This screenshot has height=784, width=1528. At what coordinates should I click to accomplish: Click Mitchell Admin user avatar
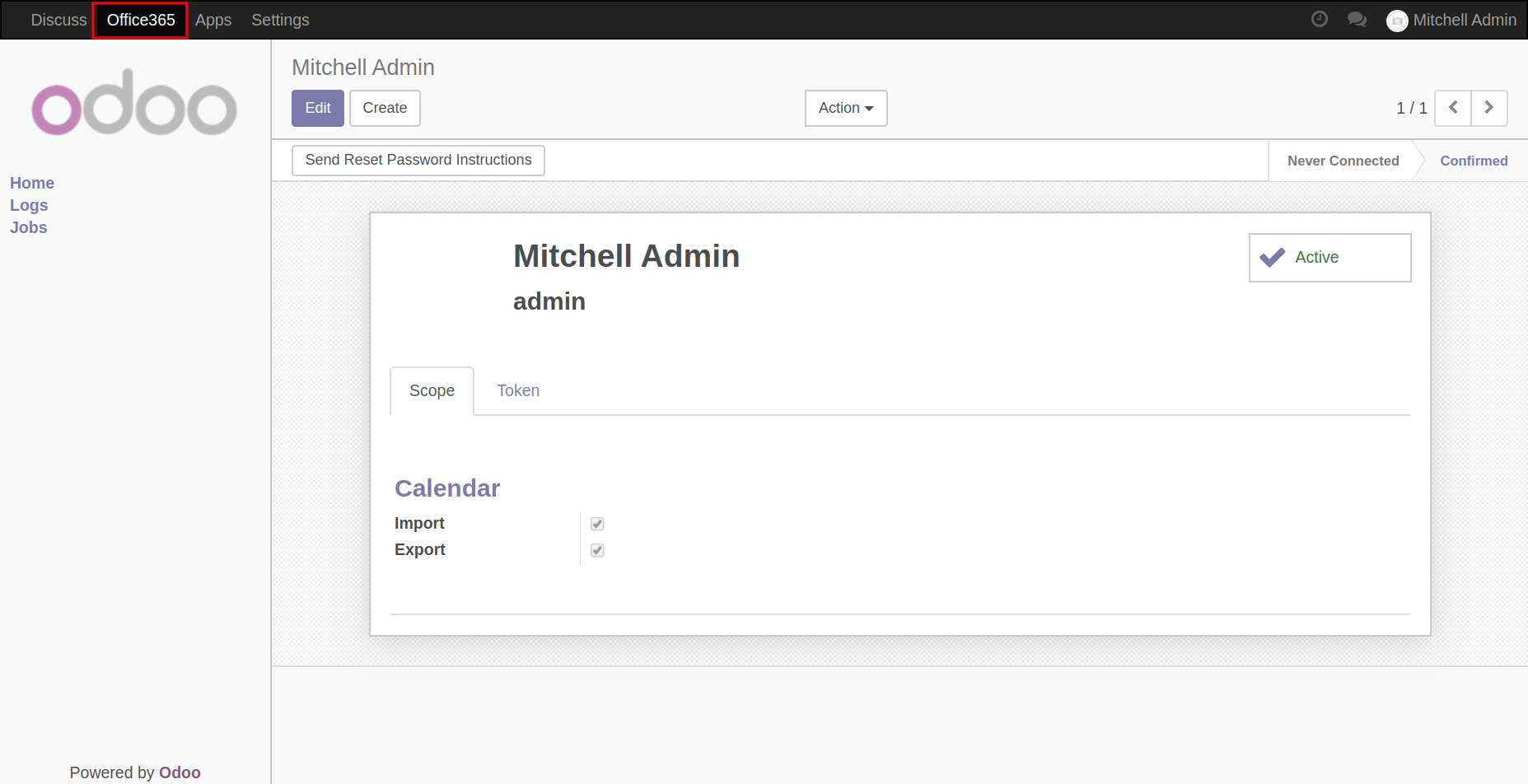(1397, 21)
